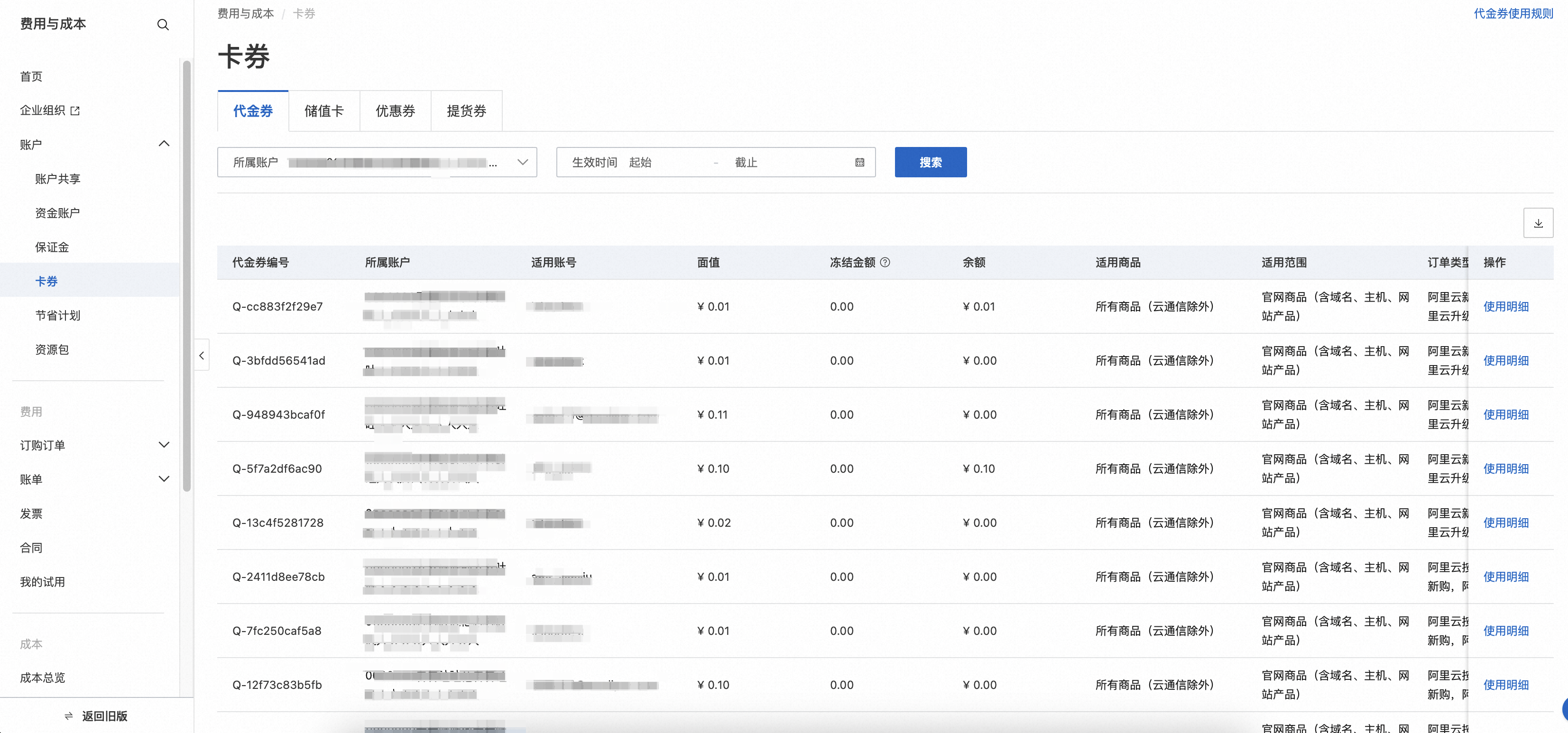This screenshot has height=733, width=1568.
Task: Open the 代金券使用规则 link
Action: [x=1513, y=13]
